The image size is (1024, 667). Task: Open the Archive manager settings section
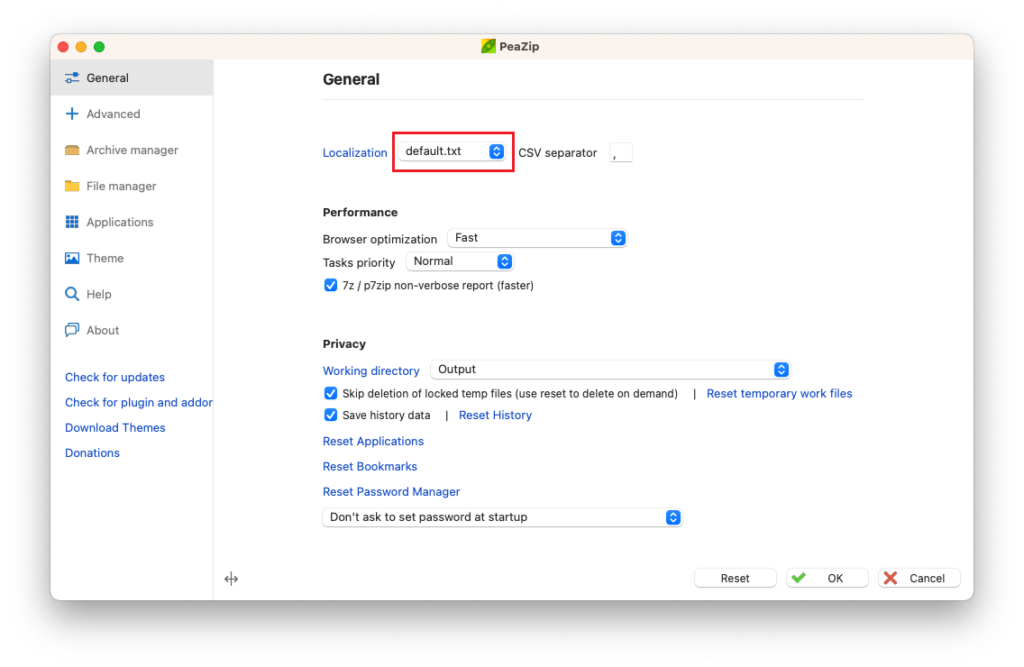pyautogui.click(x=132, y=150)
